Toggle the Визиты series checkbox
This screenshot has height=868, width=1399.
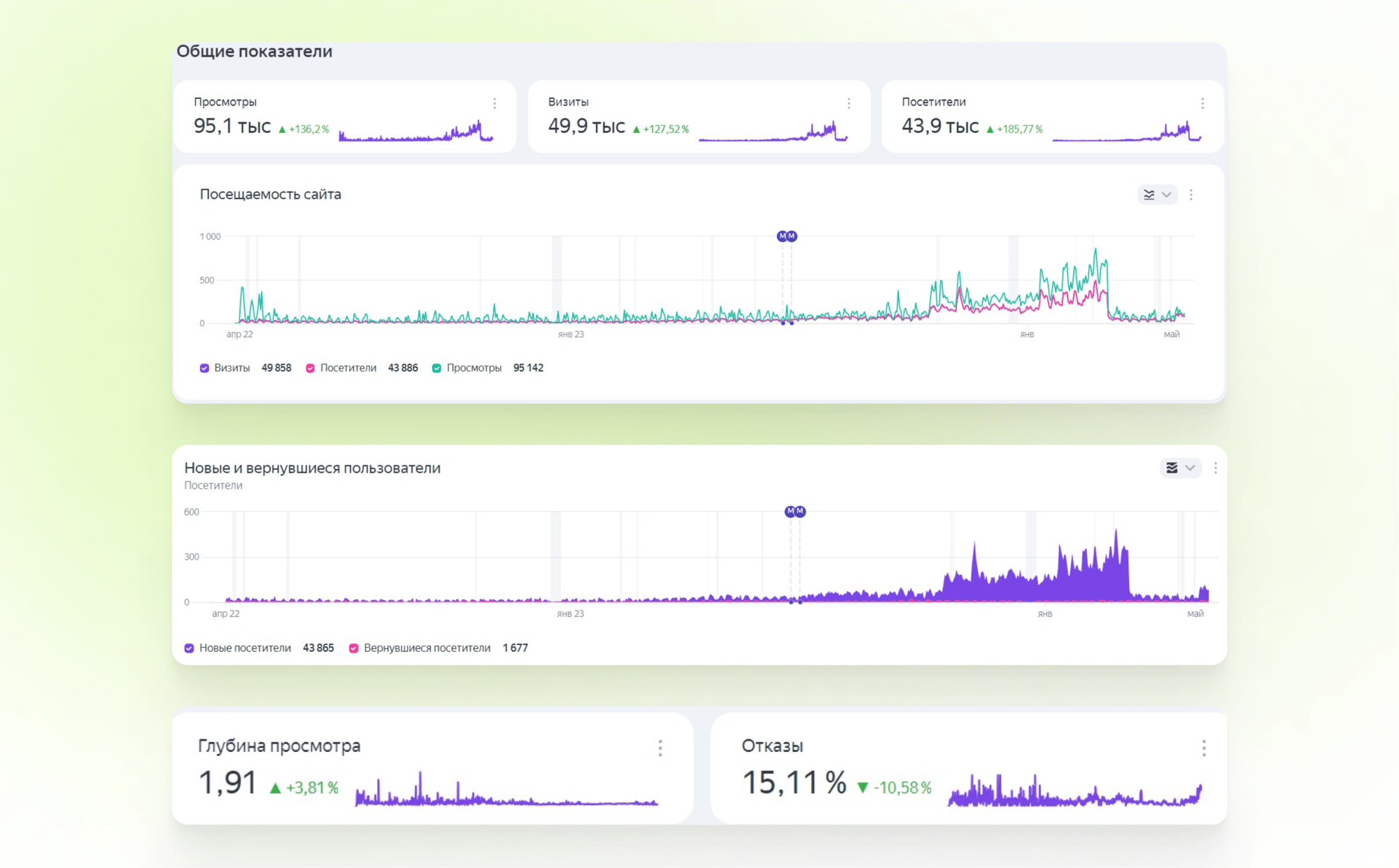(x=204, y=368)
